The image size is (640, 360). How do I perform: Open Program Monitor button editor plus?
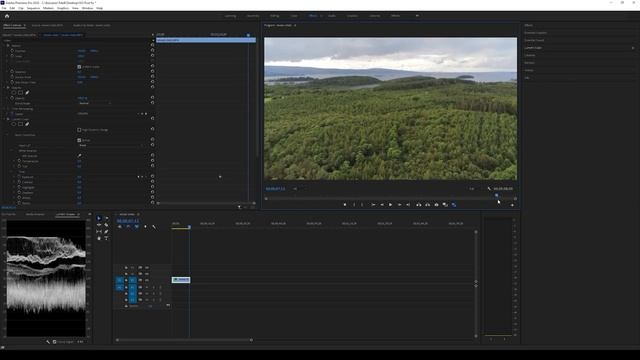pyautogui.click(x=512, y=205)
